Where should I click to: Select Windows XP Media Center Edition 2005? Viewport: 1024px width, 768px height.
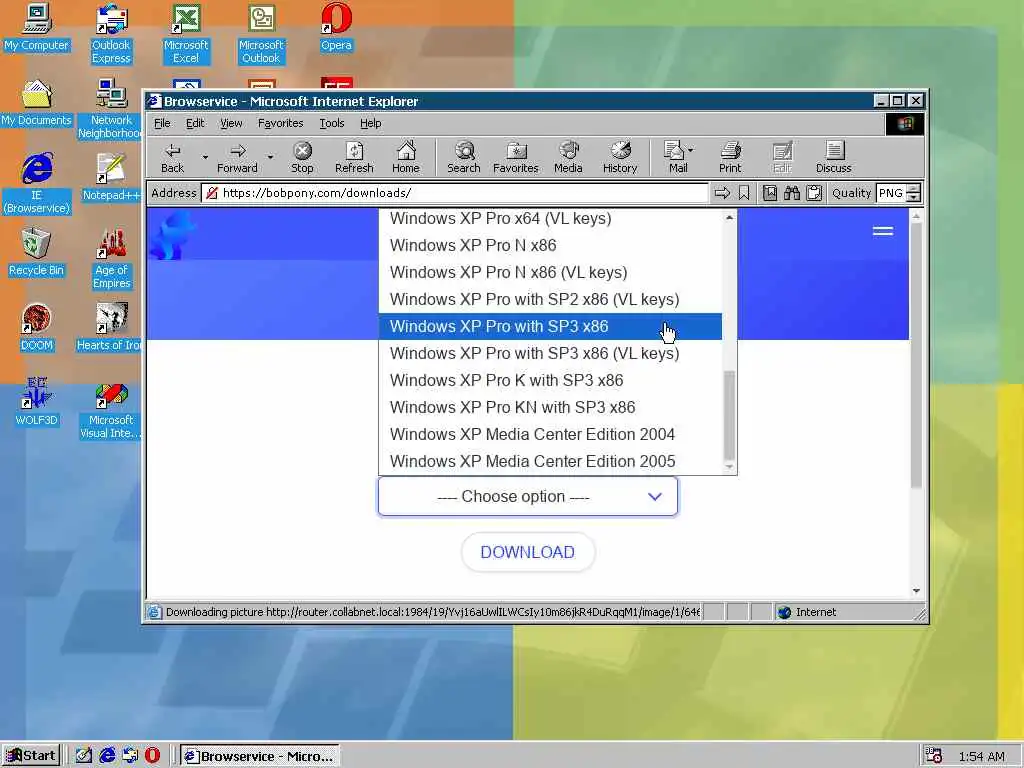(x=550, y=461)
